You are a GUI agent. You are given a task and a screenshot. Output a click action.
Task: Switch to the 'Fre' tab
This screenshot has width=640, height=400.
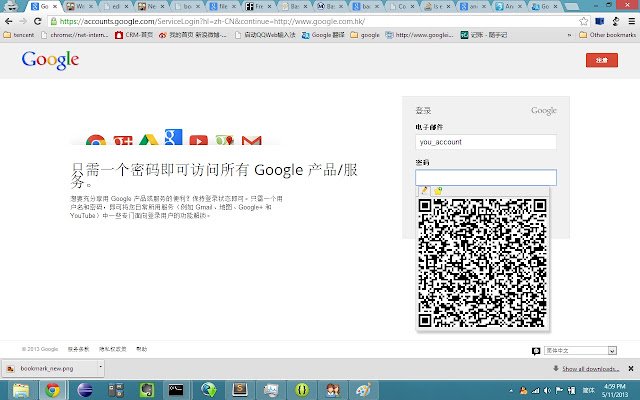pyautogui.click(x=257, y=7)
